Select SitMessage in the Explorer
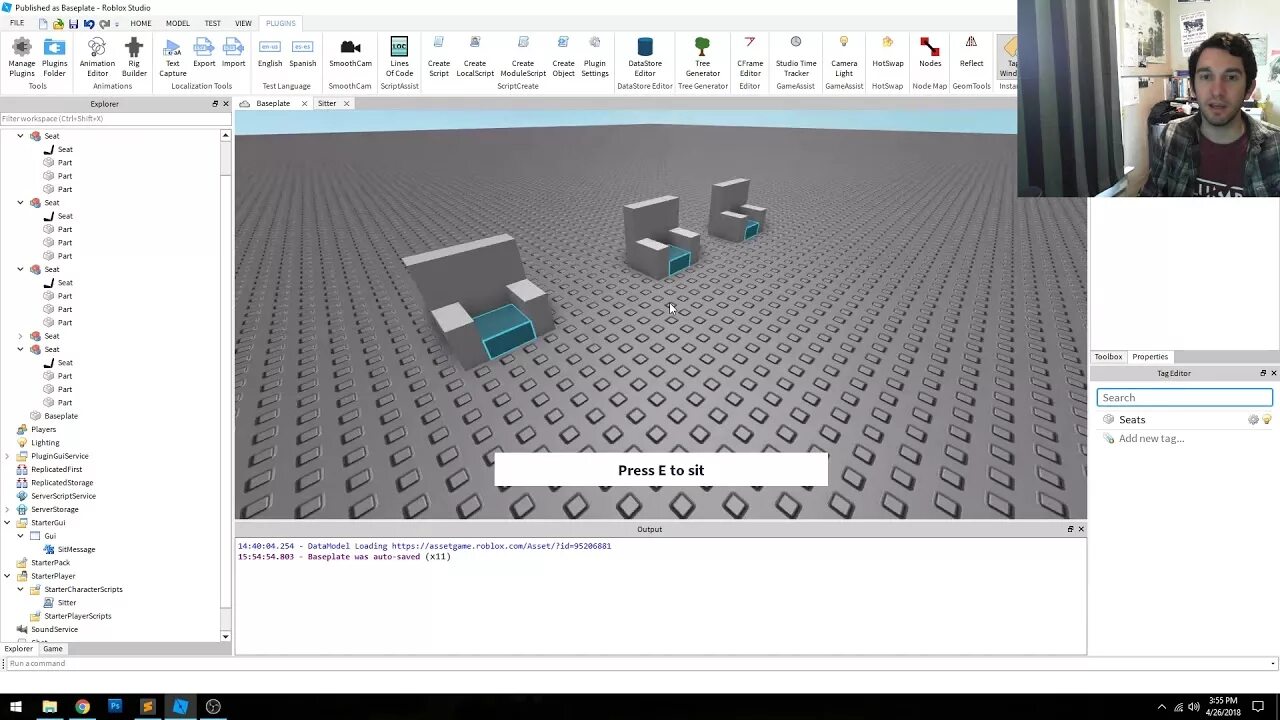The width and height of the screenshot is (1280, 720). (x=75, y=549)
